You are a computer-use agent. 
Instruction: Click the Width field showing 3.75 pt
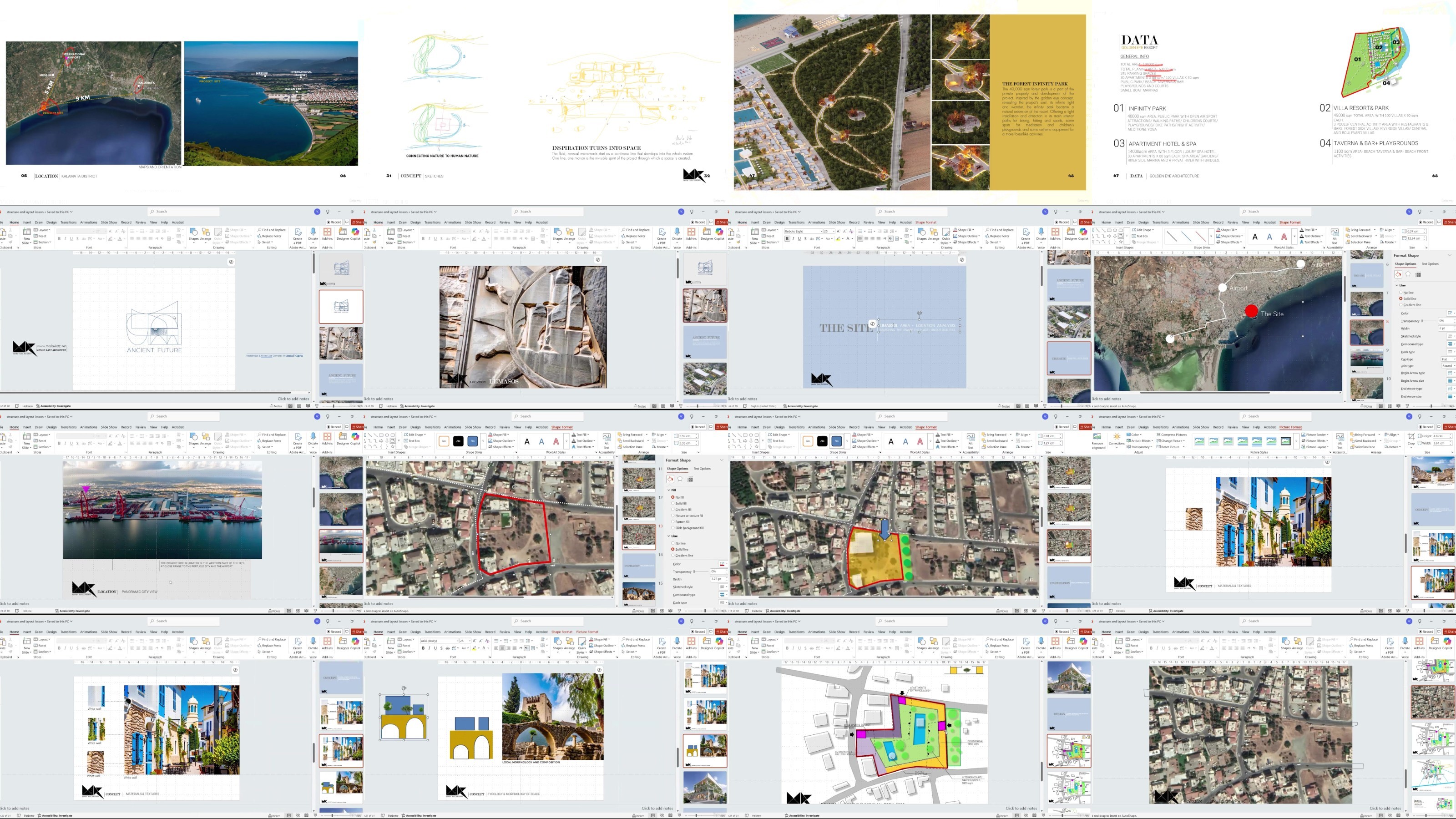pos(719,579)
